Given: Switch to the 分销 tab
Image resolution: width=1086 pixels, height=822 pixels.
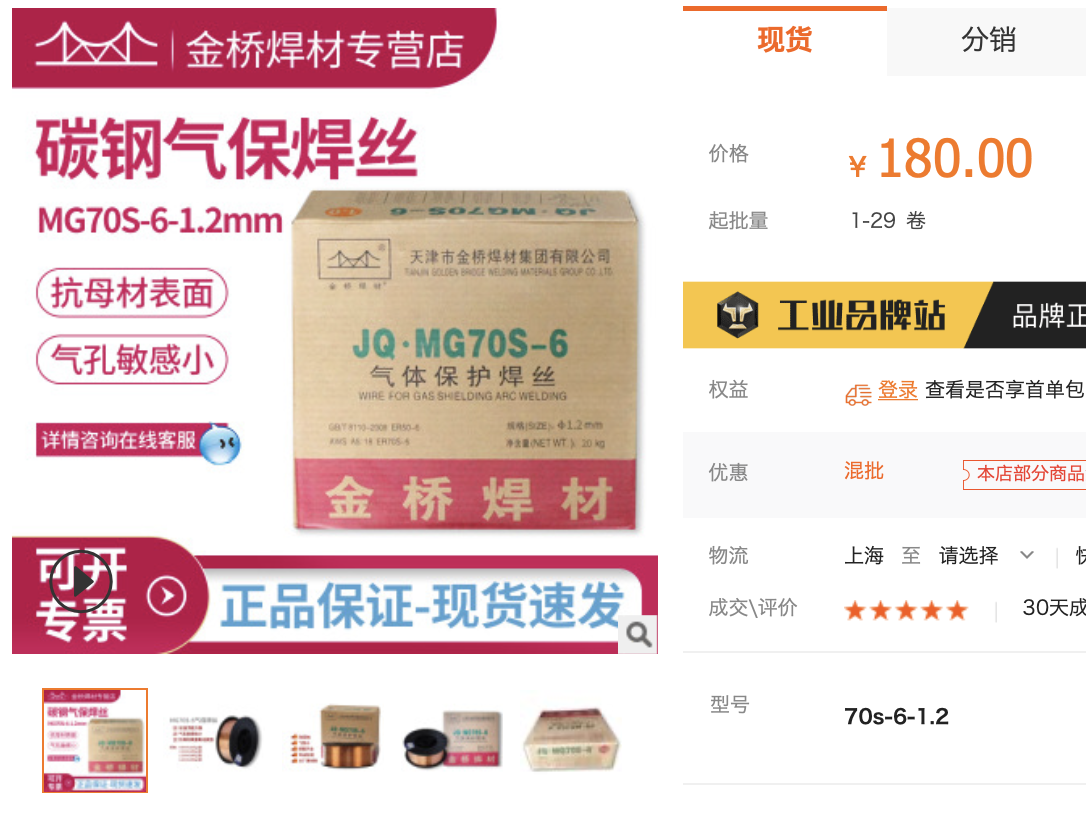Looking at the screenshot, I should click(x=988, y=40).
